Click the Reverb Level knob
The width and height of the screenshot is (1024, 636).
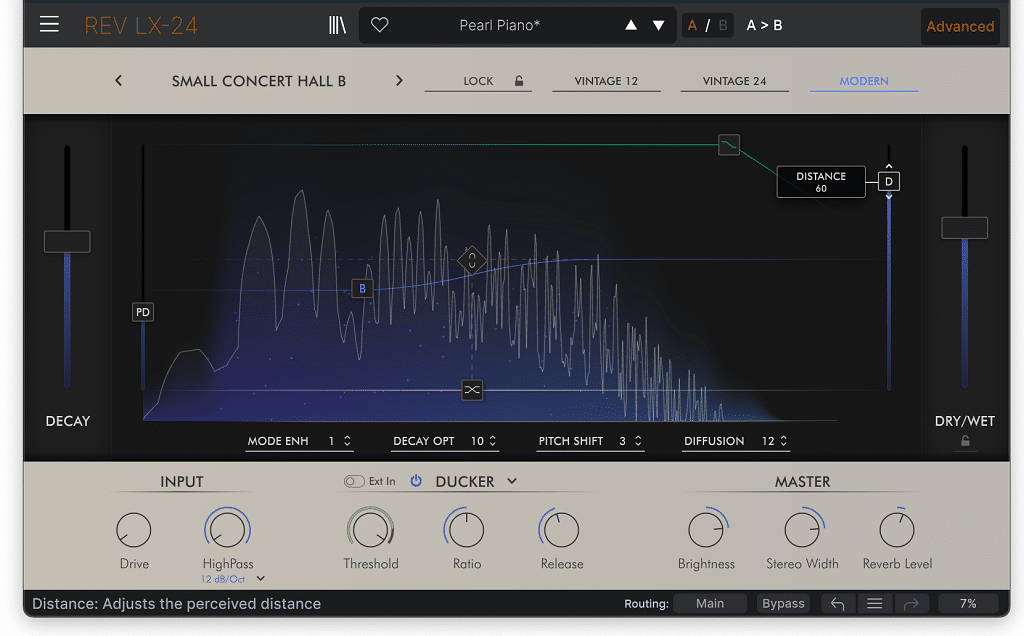[897, 530]
